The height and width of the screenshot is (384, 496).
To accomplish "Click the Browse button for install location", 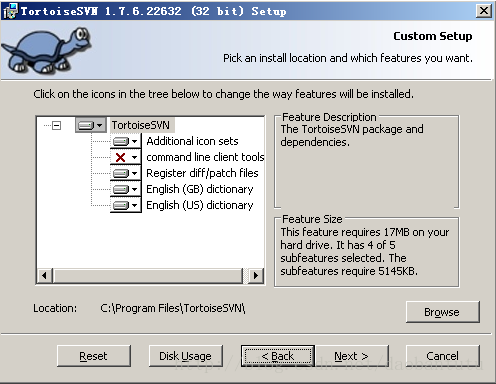I will [443, 312].
